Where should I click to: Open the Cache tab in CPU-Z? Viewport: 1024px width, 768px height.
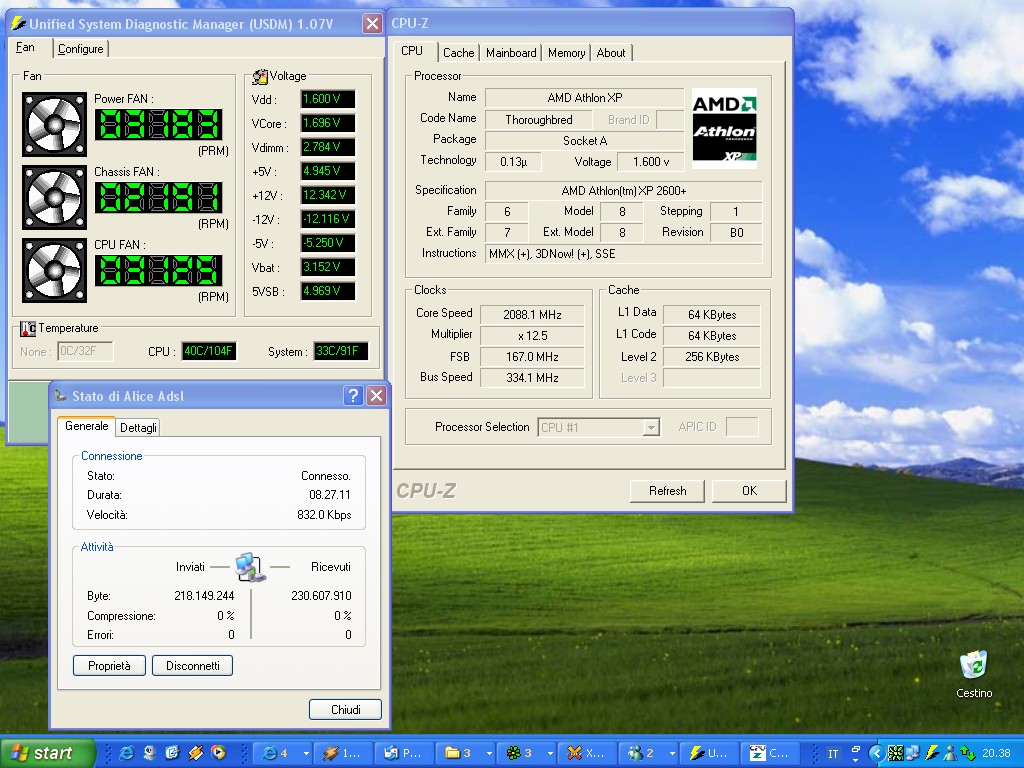(x=458, y=53)
